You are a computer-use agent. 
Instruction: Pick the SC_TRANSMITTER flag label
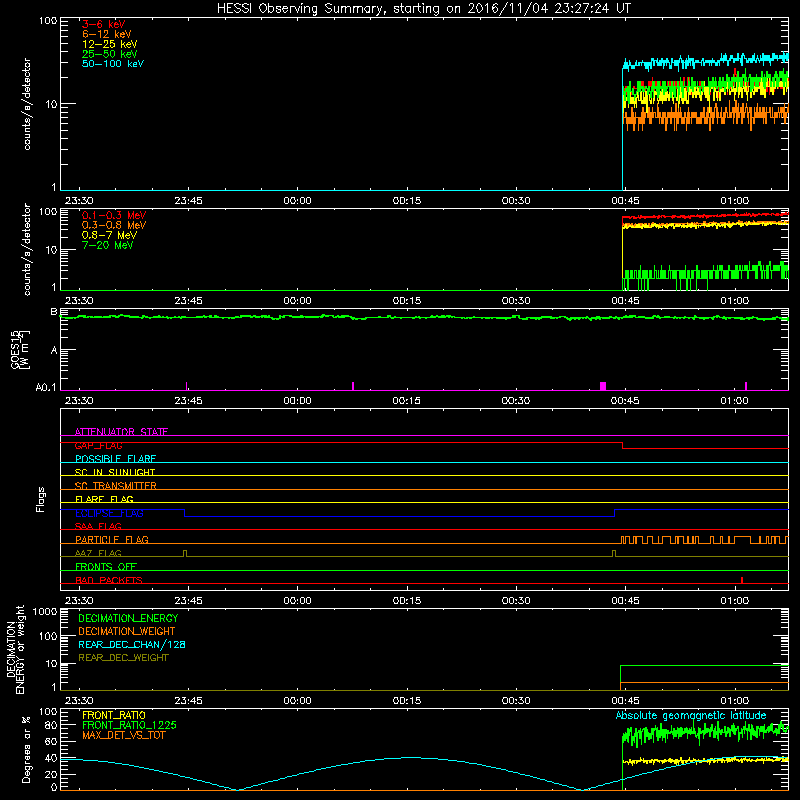coord(115,486)
